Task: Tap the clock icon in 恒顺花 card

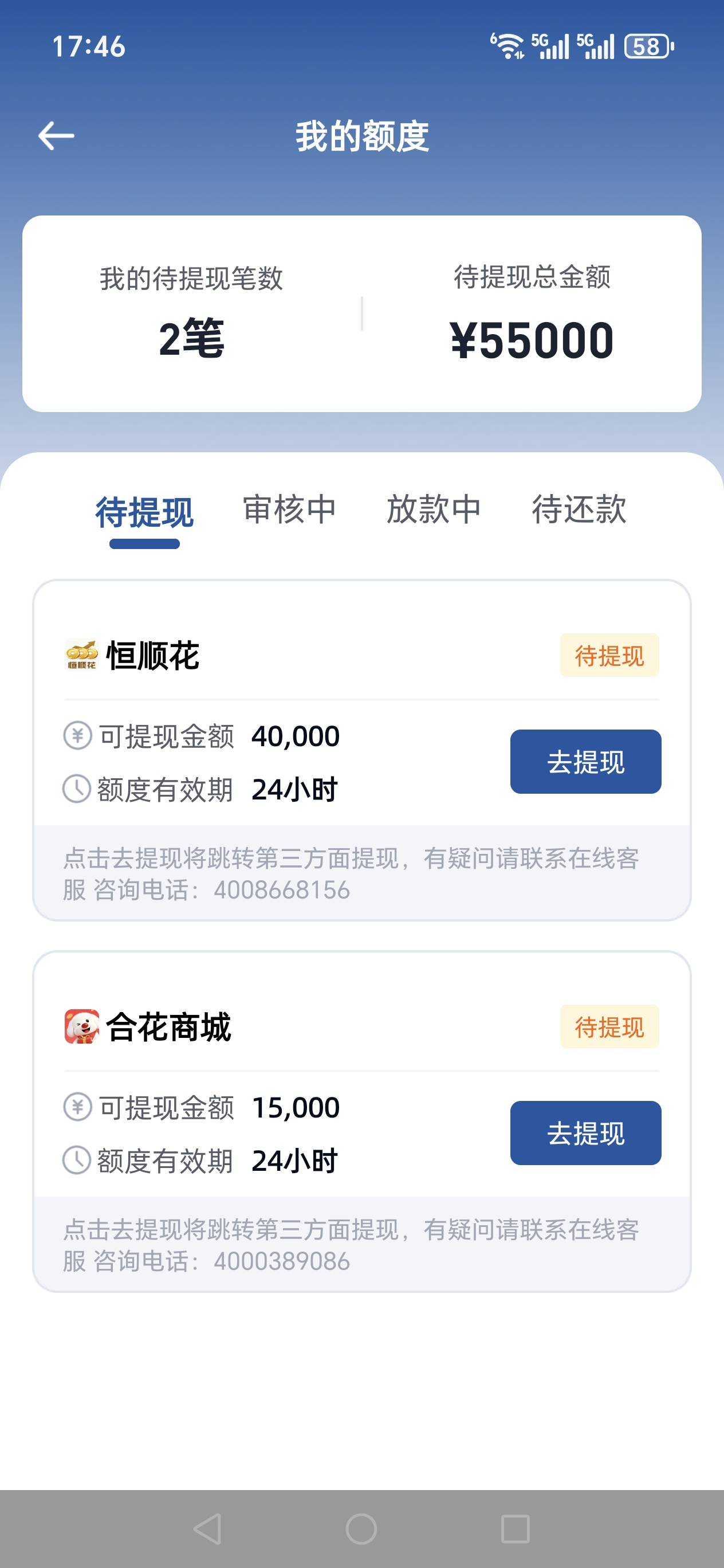Action: click(x=77, y=789)
